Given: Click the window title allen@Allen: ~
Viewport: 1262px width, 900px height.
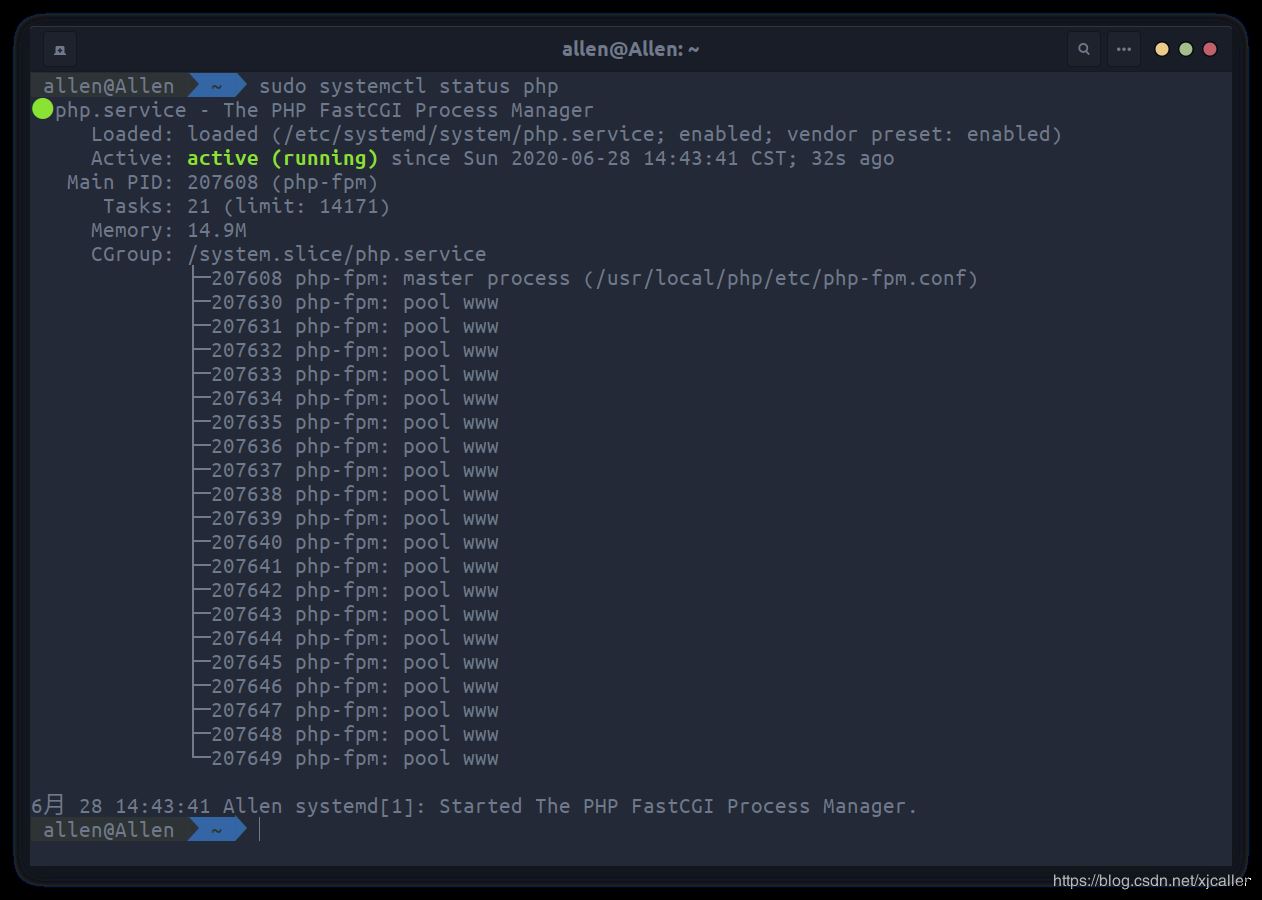Looking at the screenshot, I should 630,49.
